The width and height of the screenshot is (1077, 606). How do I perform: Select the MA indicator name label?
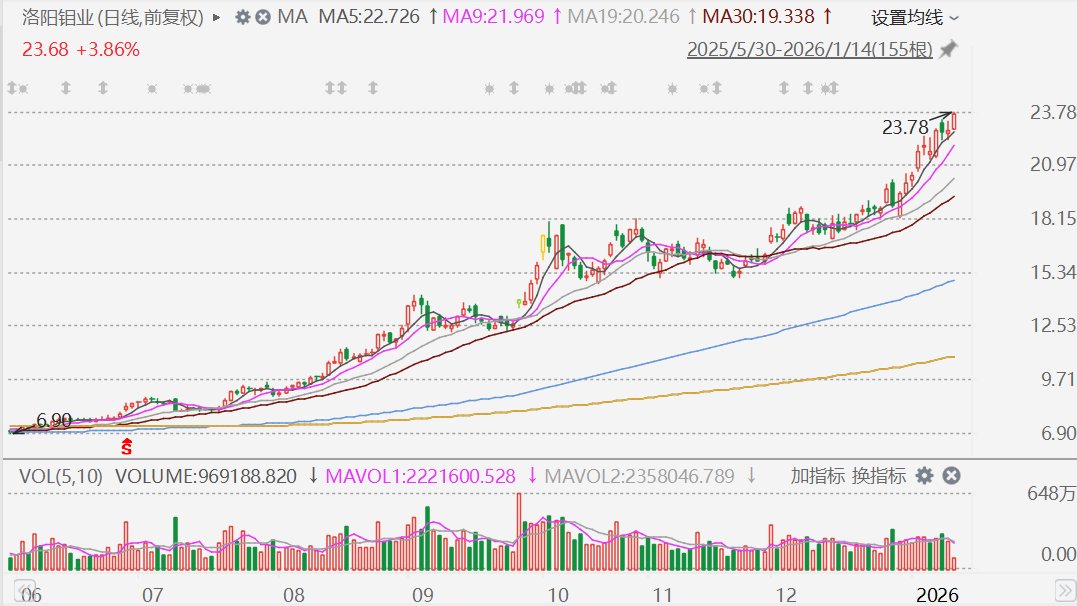pos(293,17)
